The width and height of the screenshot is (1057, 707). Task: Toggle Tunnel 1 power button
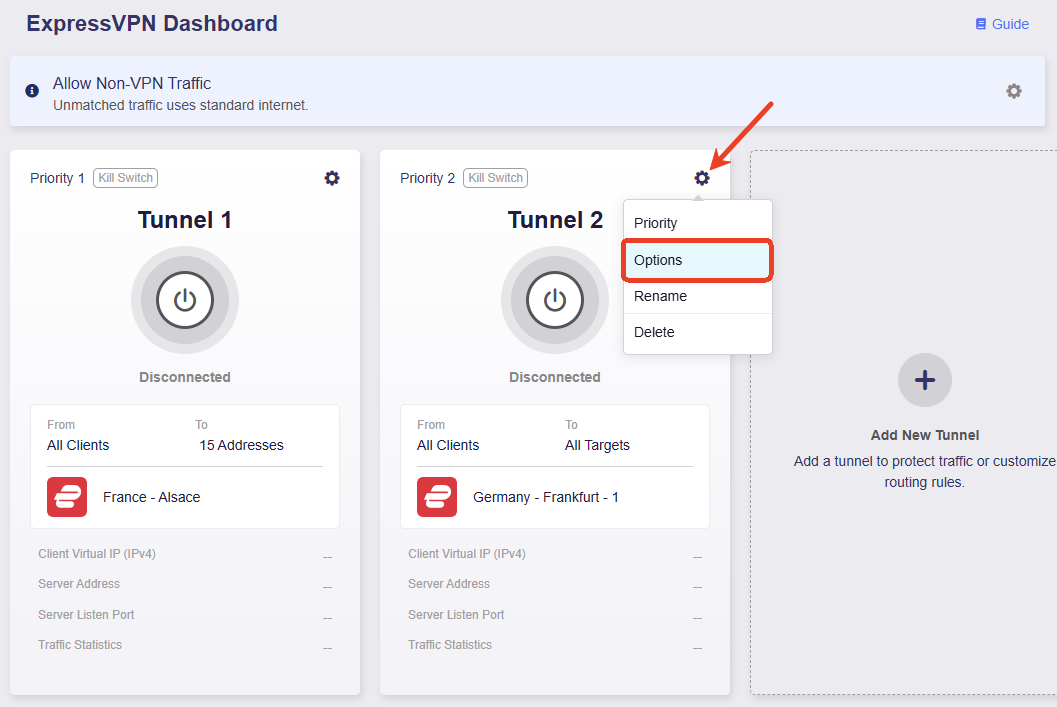185,300
